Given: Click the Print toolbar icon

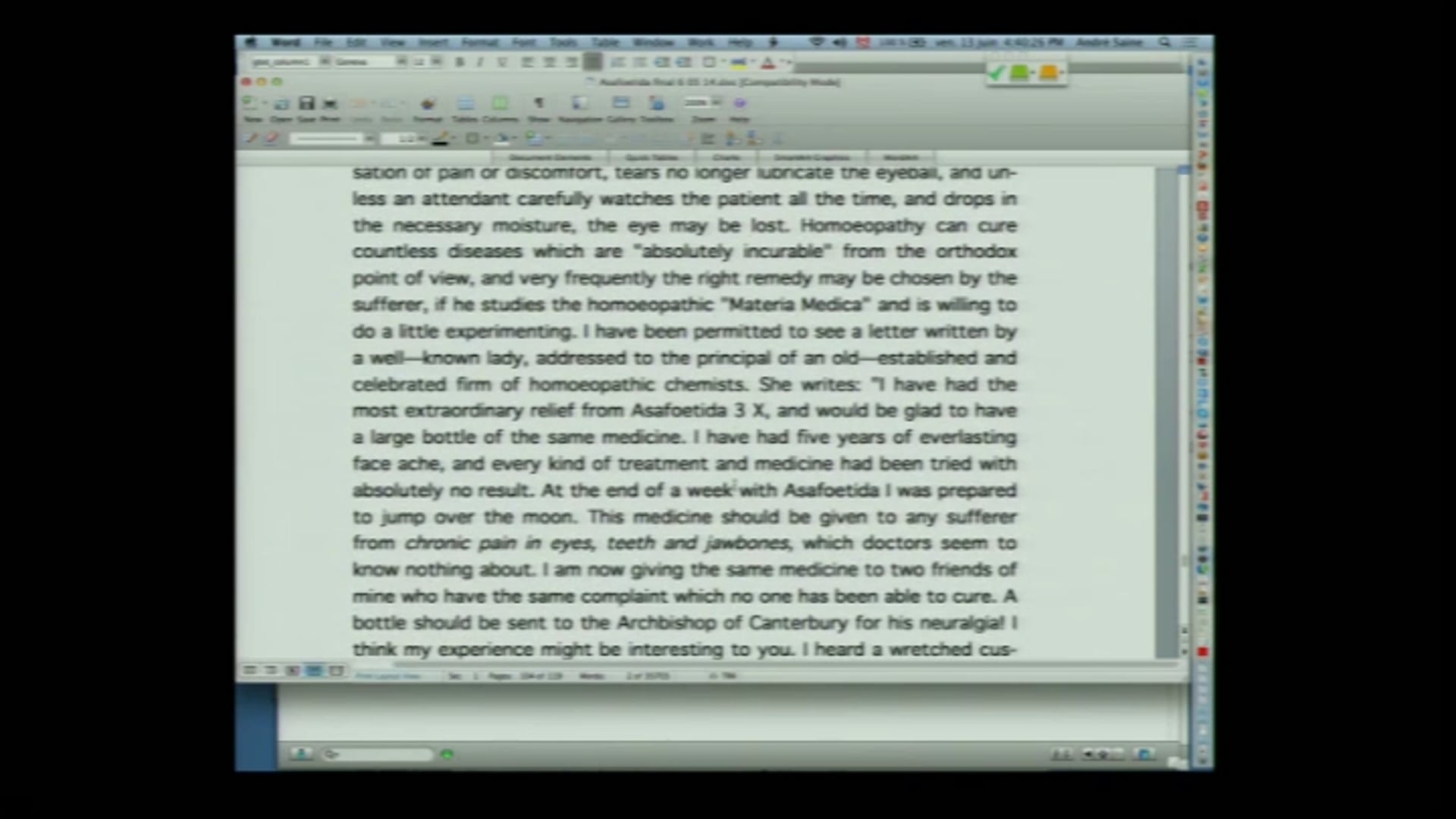Looking at the screenshot, I should (330, 103).
